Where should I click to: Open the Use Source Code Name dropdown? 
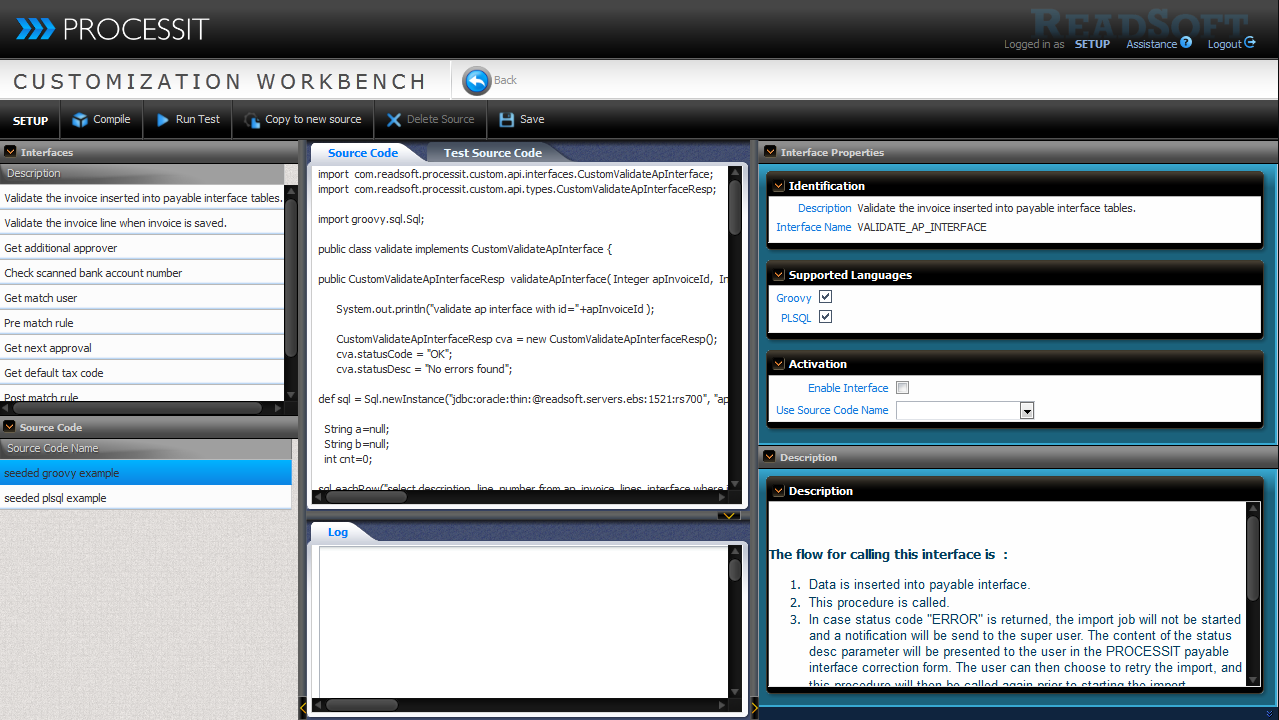(x=1026, y=411)
